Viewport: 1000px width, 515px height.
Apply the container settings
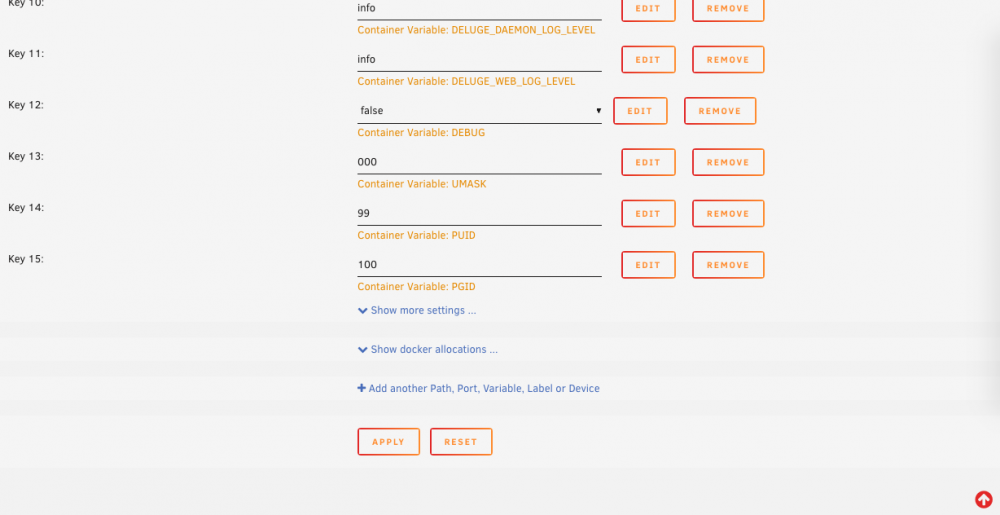[x=388, y=442]
